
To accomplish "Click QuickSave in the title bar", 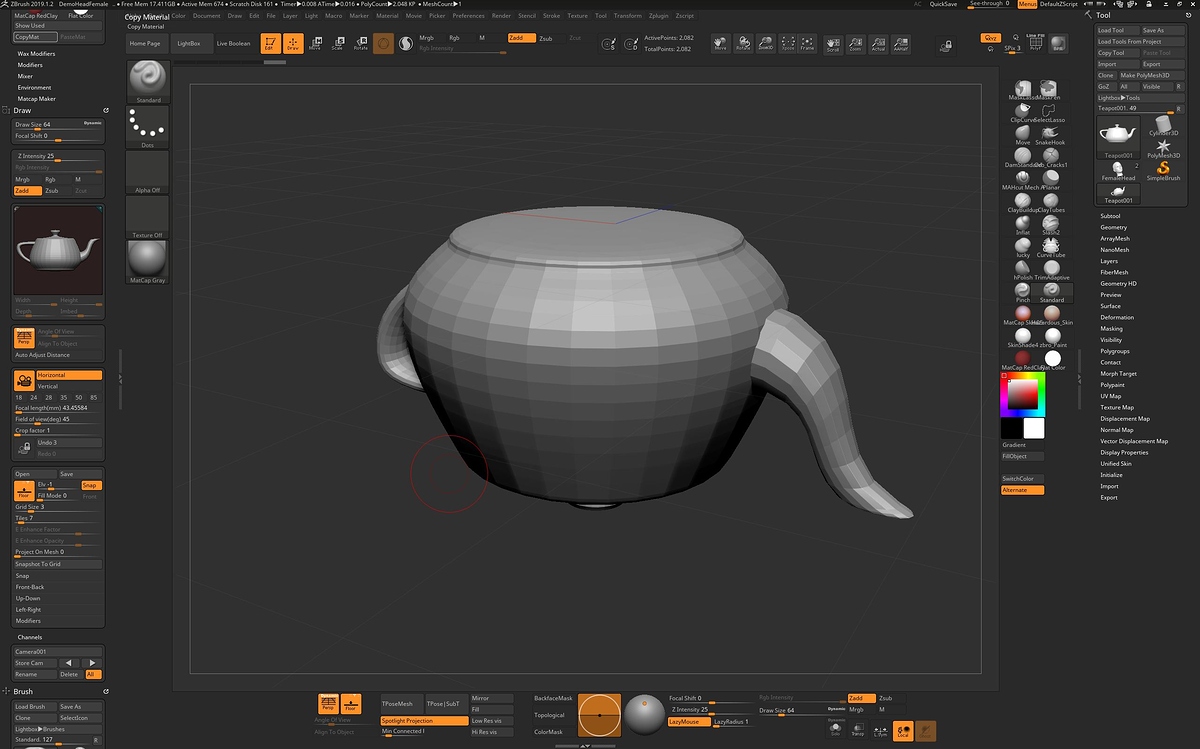I will tap(943, 5).
